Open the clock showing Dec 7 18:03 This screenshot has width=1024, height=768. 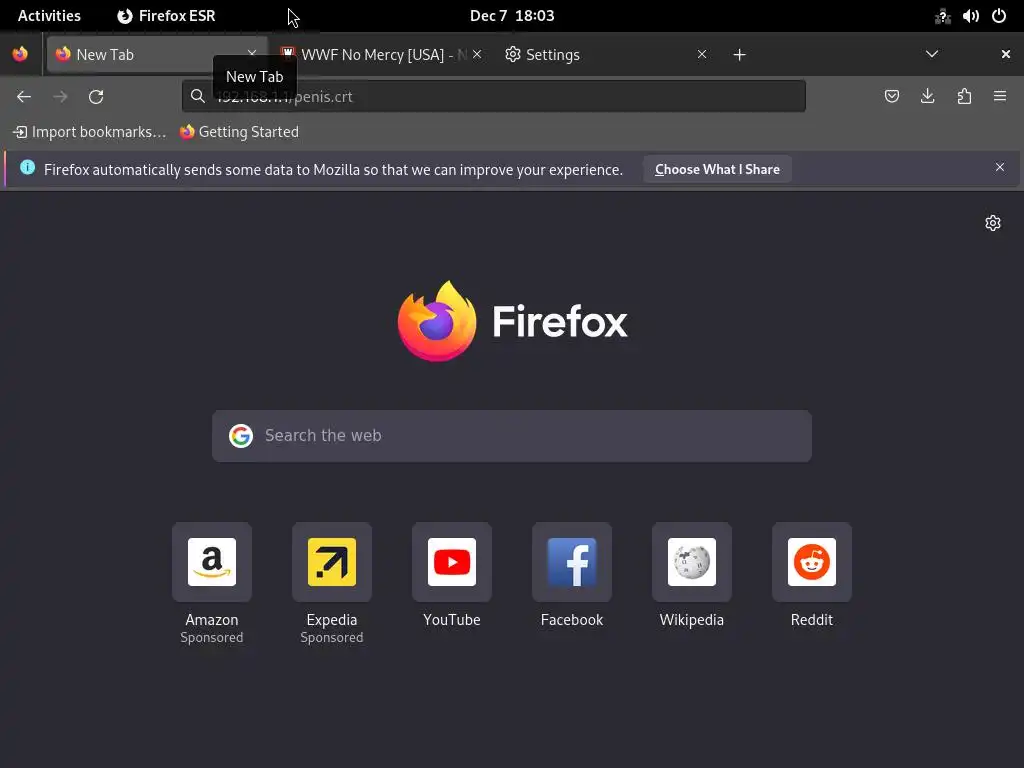[512, 16]
